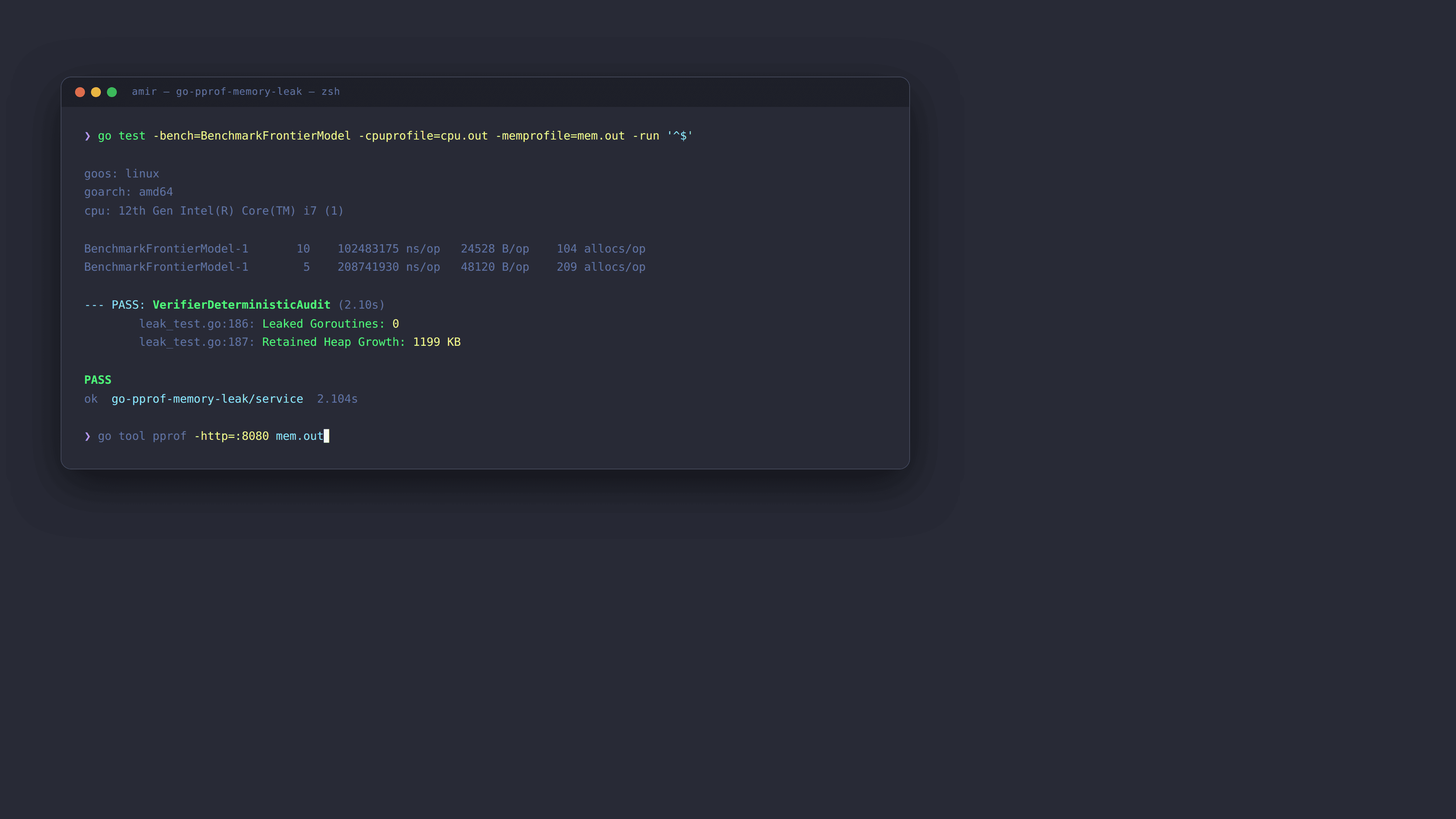Click the '-memprofile=mem.out' flag
Viewport: 1456px width, 819px height.
coord(560,136)
